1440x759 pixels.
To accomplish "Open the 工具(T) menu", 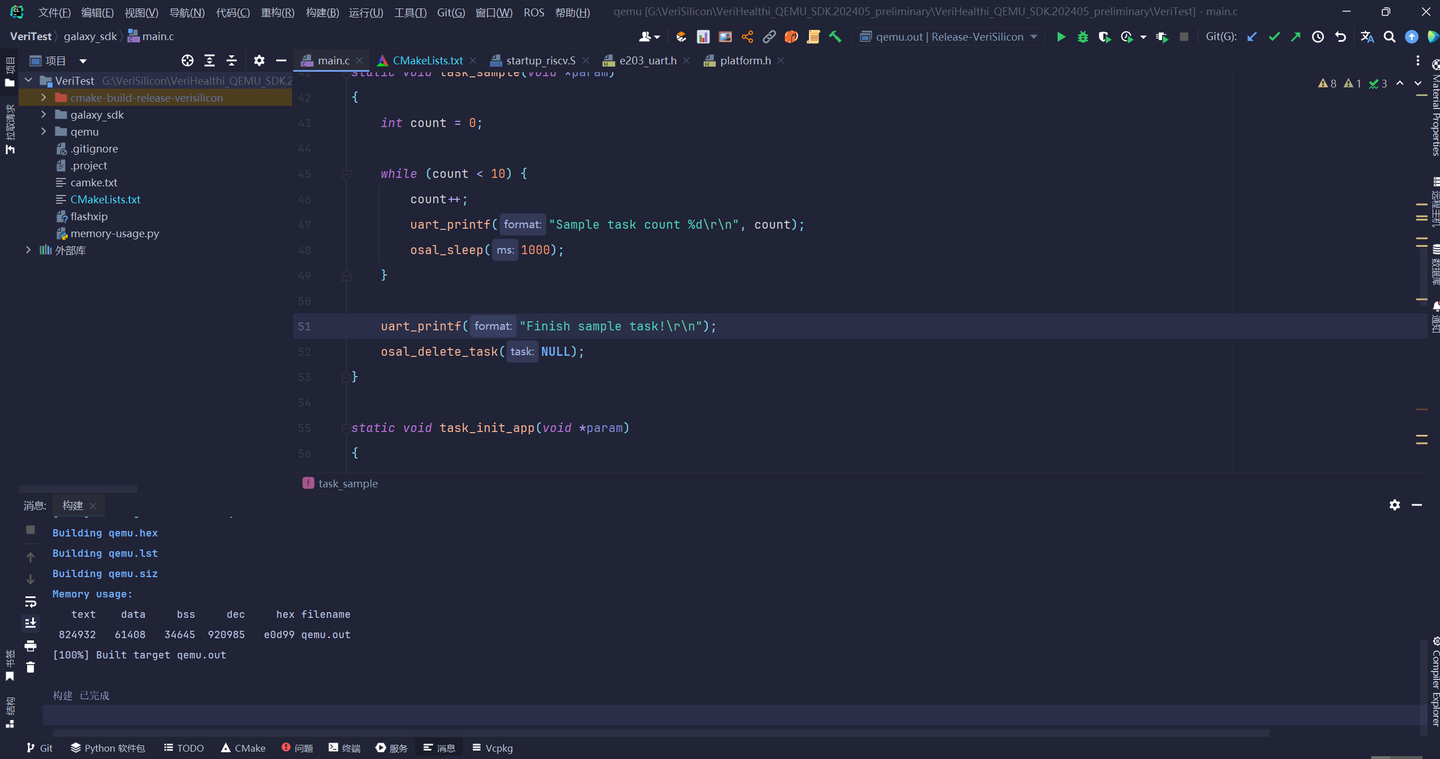I will coord(410,13).
